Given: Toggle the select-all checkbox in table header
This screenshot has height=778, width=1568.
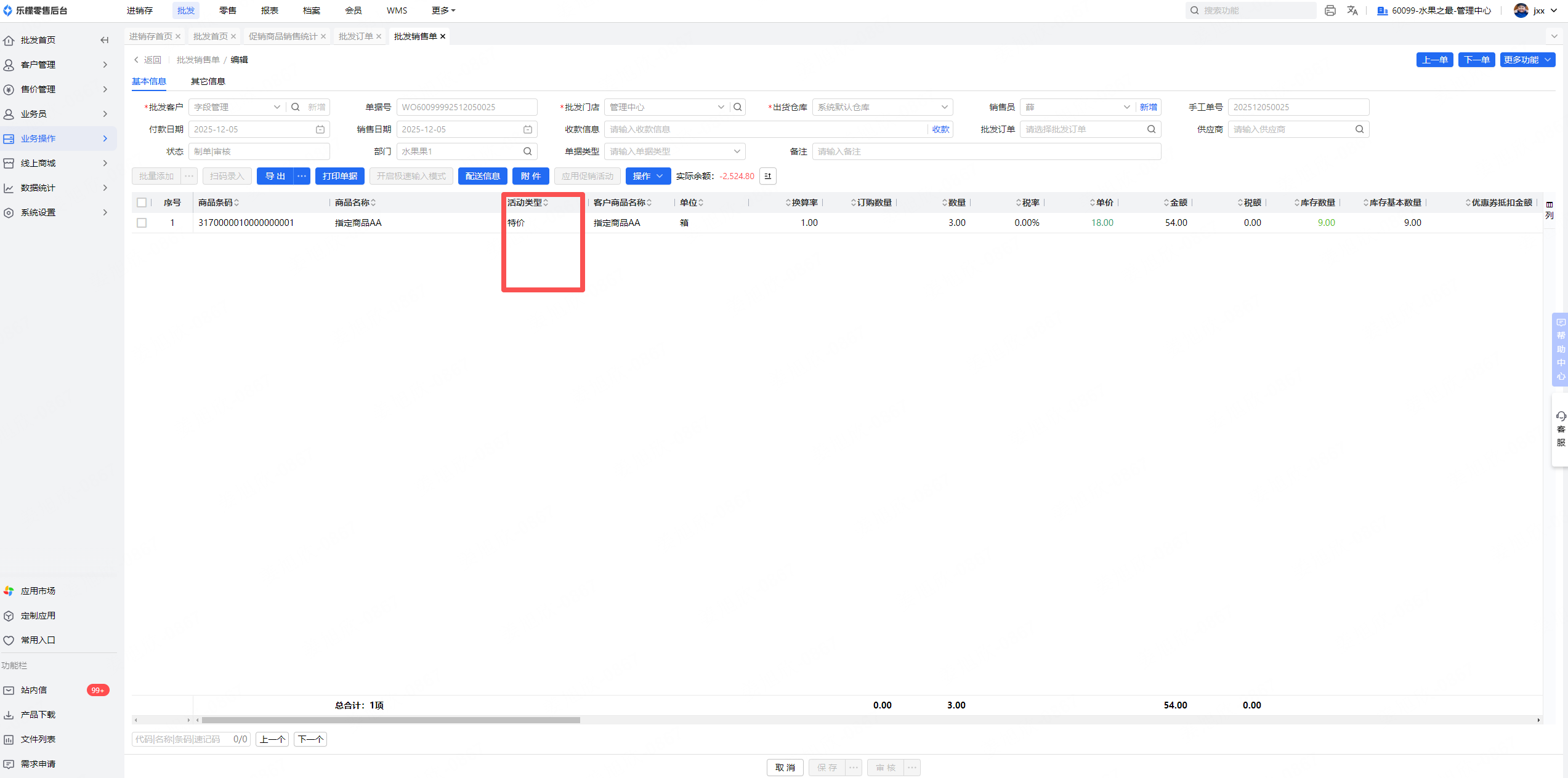Looking at the screenshot, I should (x=142, y=203).
